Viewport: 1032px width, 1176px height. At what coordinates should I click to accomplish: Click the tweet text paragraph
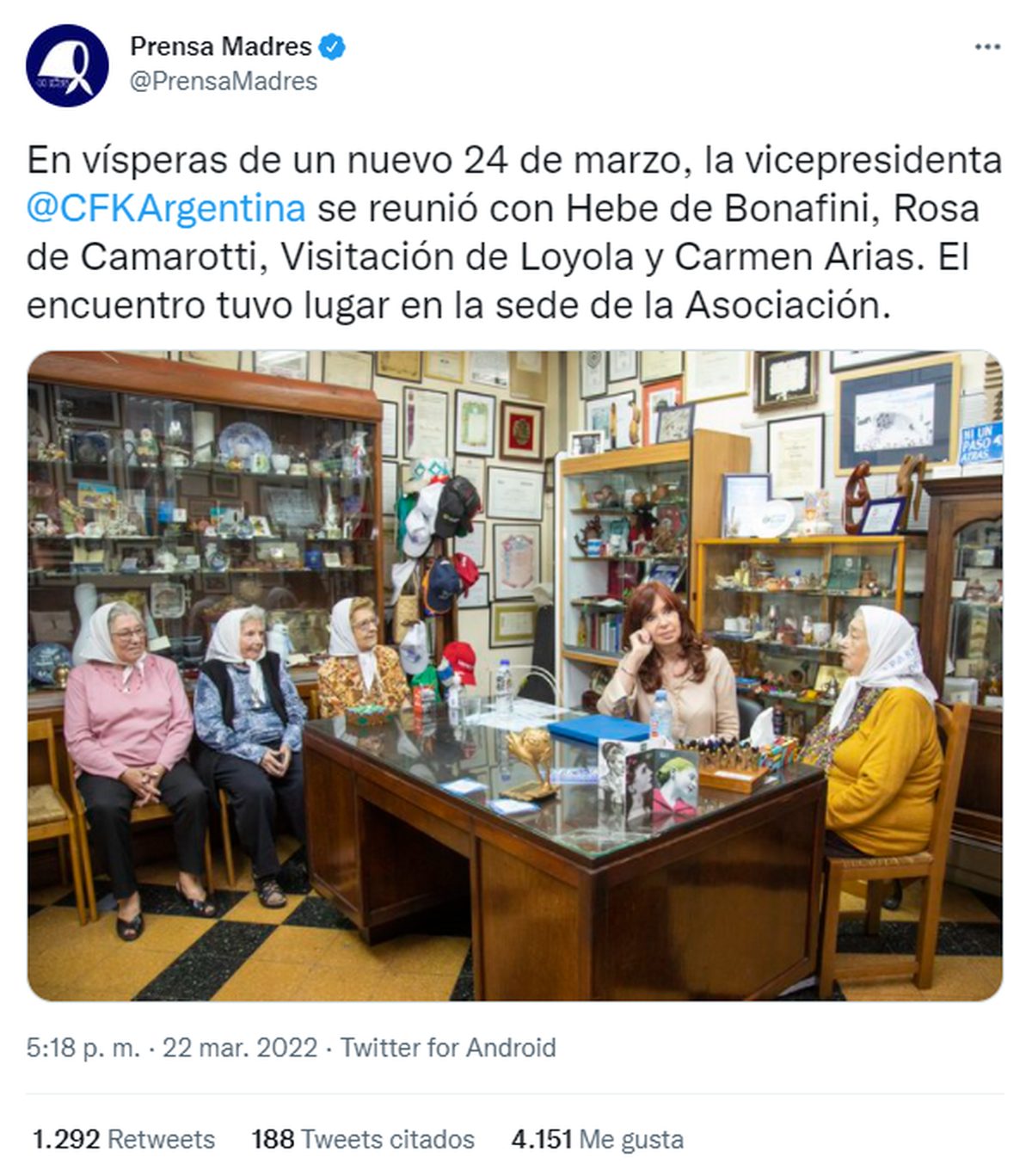tap(514, 232)
